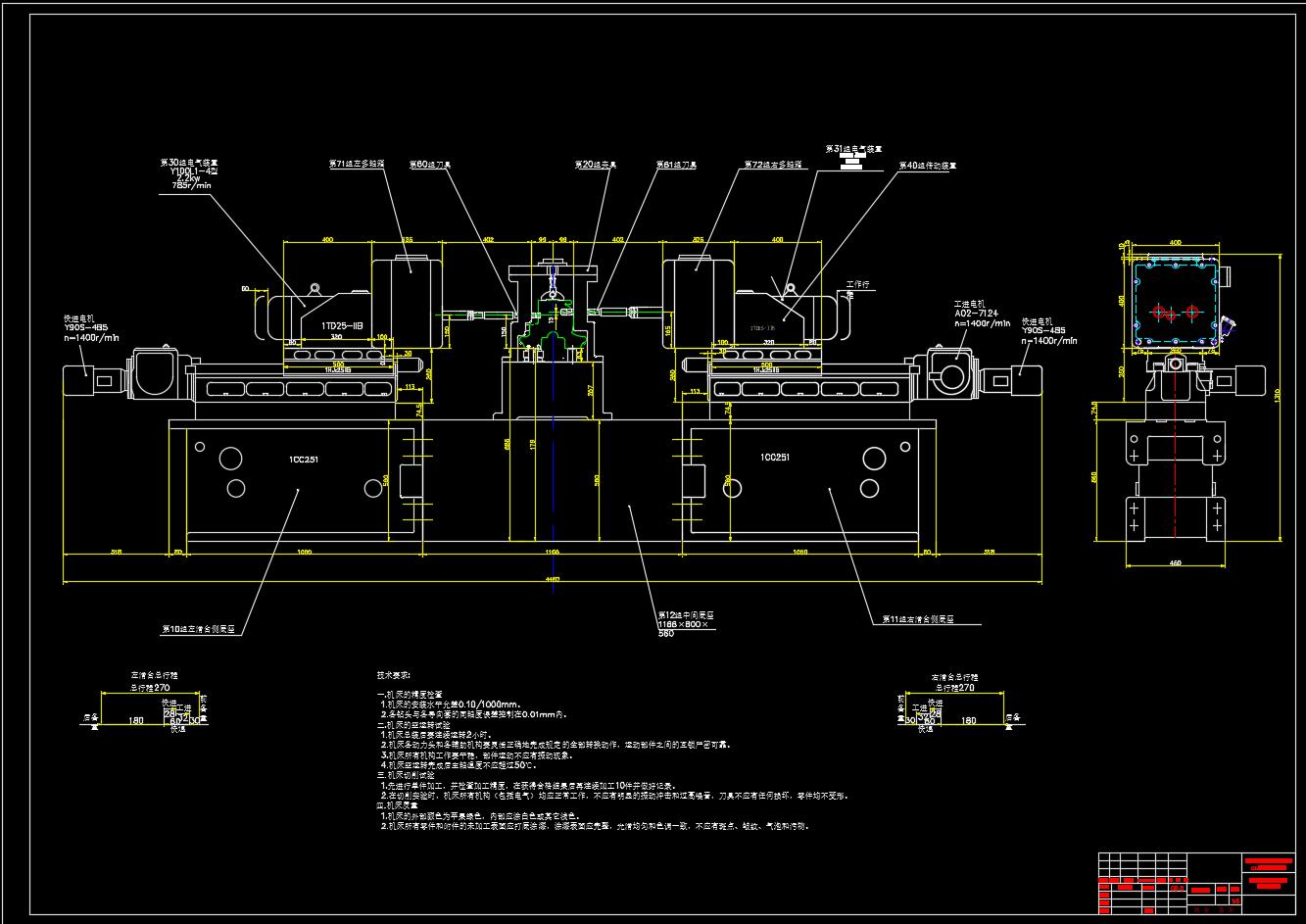Screen dimensions: 1306x924
Task: Select the 第10组左滑台侧底座 label
Action: 201,629
